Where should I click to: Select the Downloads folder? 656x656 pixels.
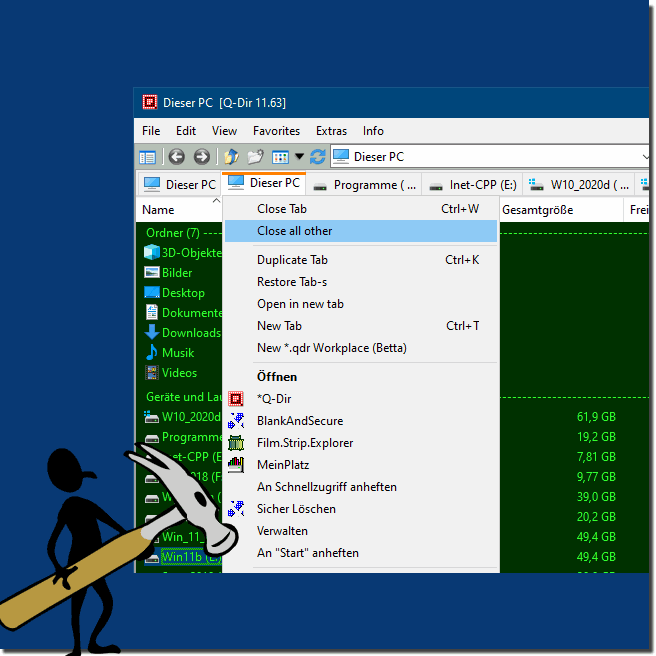(183, 333)
